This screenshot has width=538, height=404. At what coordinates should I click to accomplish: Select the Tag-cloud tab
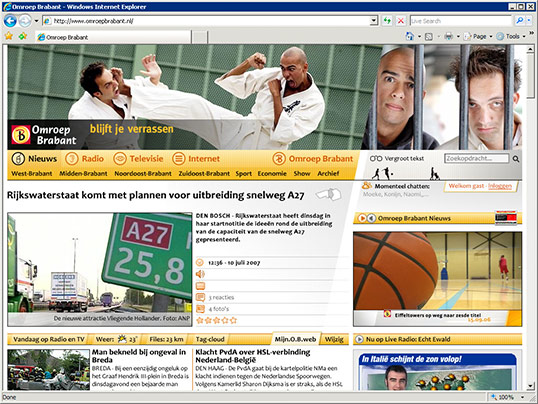[210, 339]
